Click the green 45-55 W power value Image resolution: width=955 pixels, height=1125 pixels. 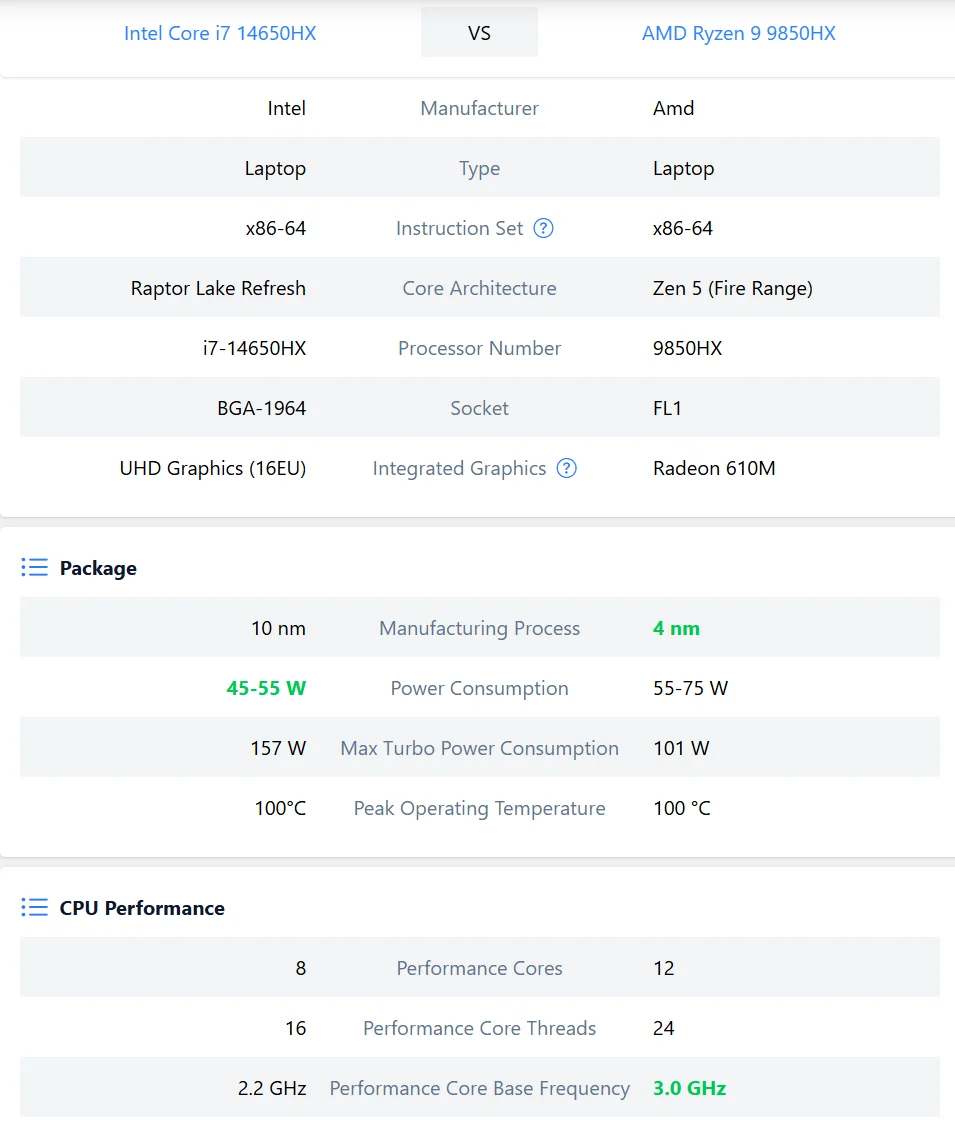266,688
